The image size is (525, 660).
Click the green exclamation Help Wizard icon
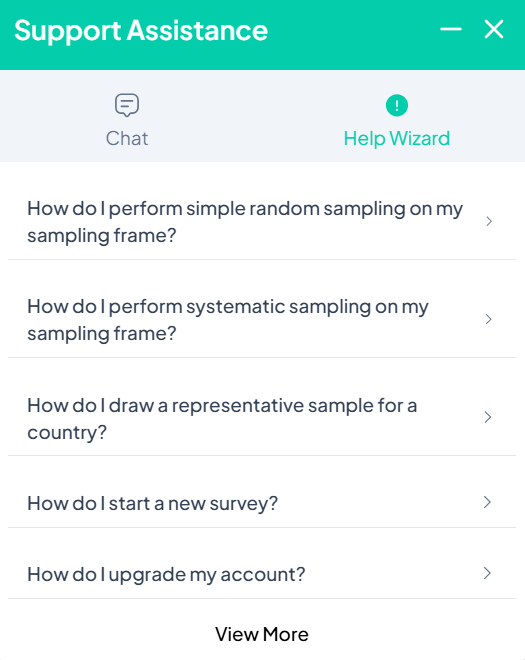tap(397, 105)
